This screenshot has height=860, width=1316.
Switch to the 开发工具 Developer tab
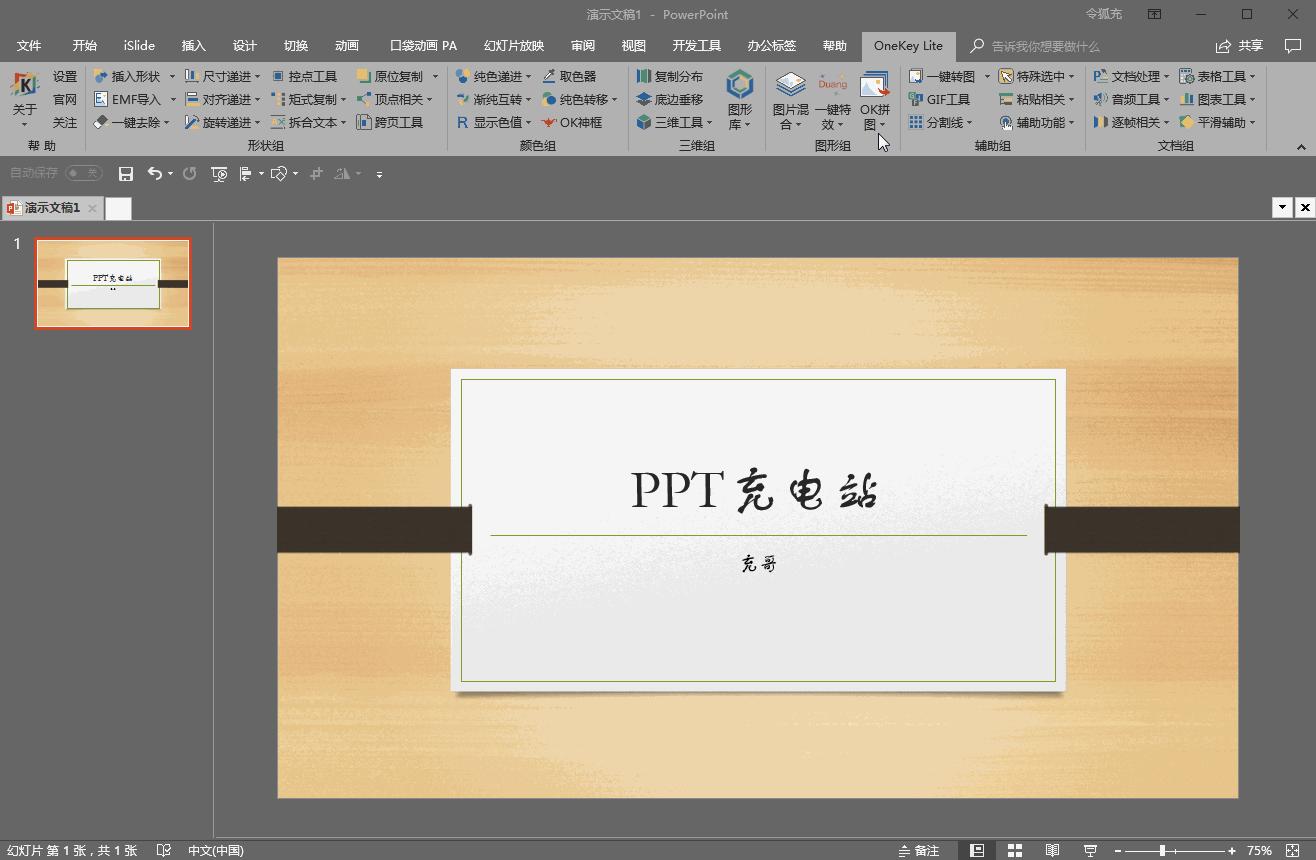click(x=697, y=46)
